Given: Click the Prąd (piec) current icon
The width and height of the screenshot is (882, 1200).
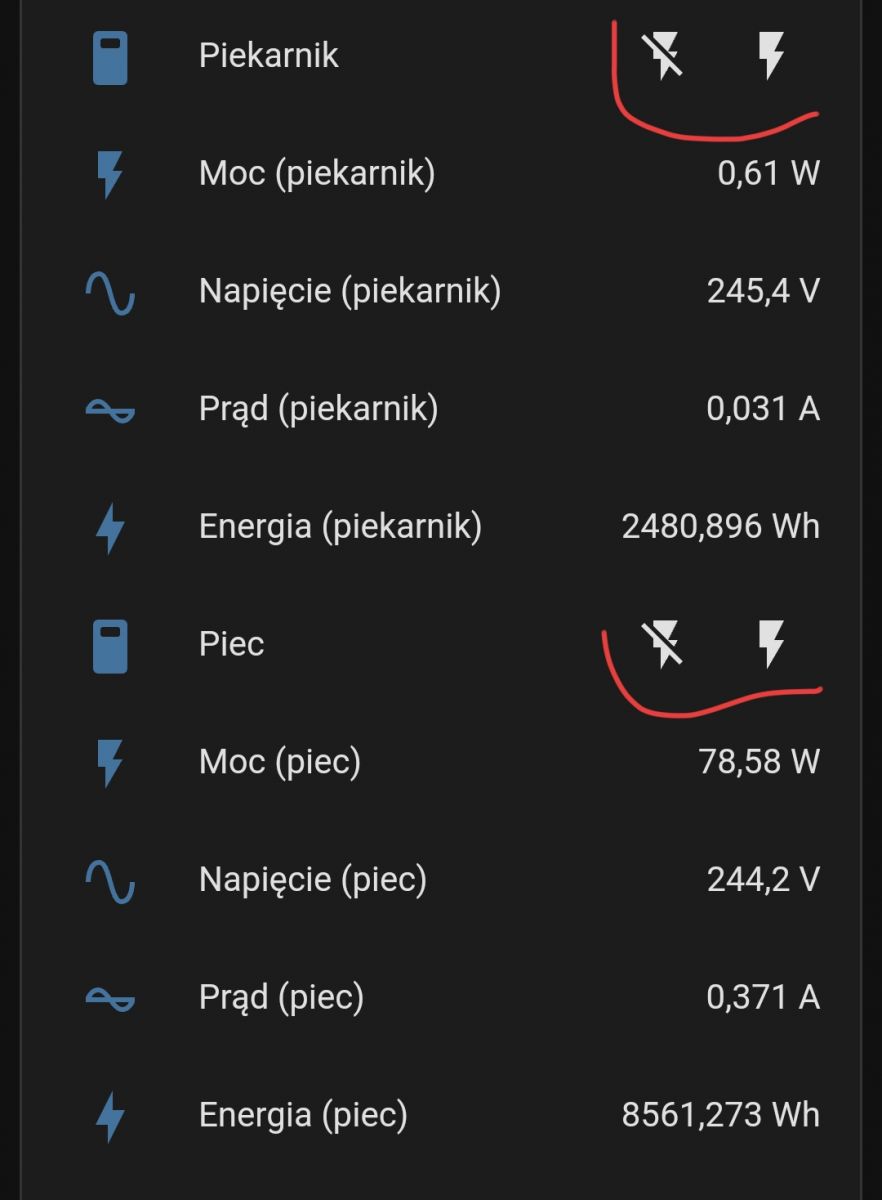Looking at the screenshot, I should click(110, 998).
